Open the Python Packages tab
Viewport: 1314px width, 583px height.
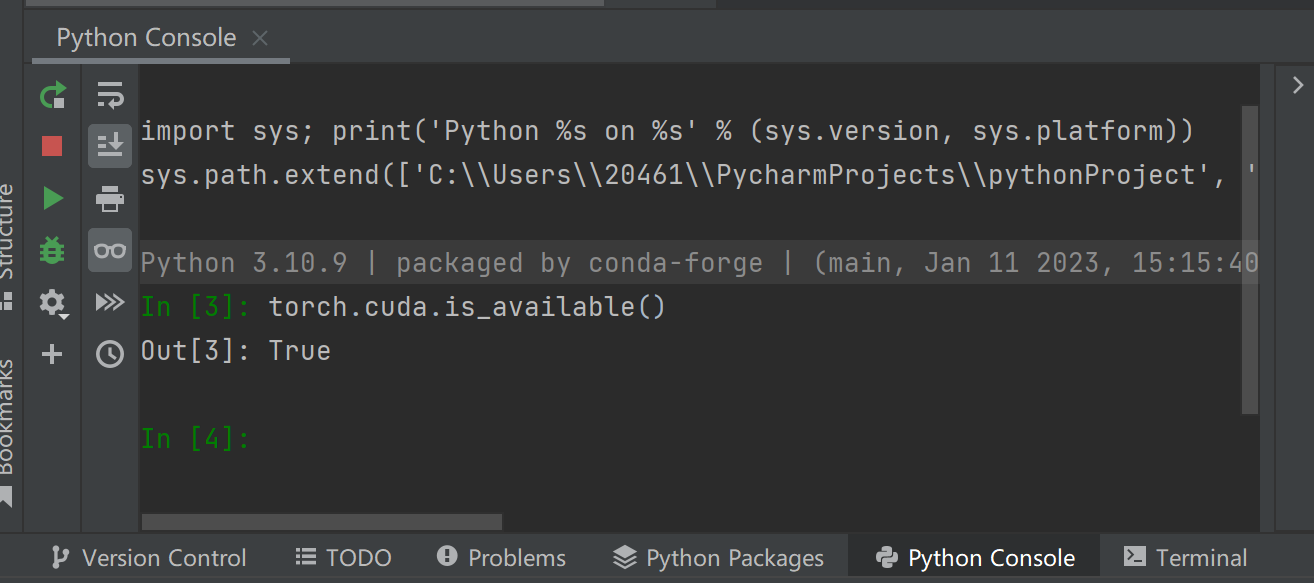click(x=718, y=557)
